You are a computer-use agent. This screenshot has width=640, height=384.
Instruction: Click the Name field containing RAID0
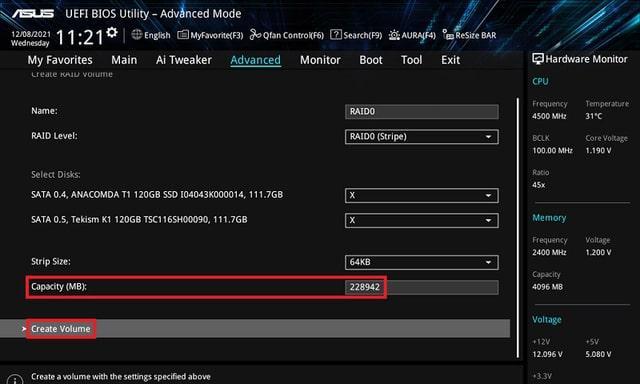pyautogui.click(x=422, y=111)
